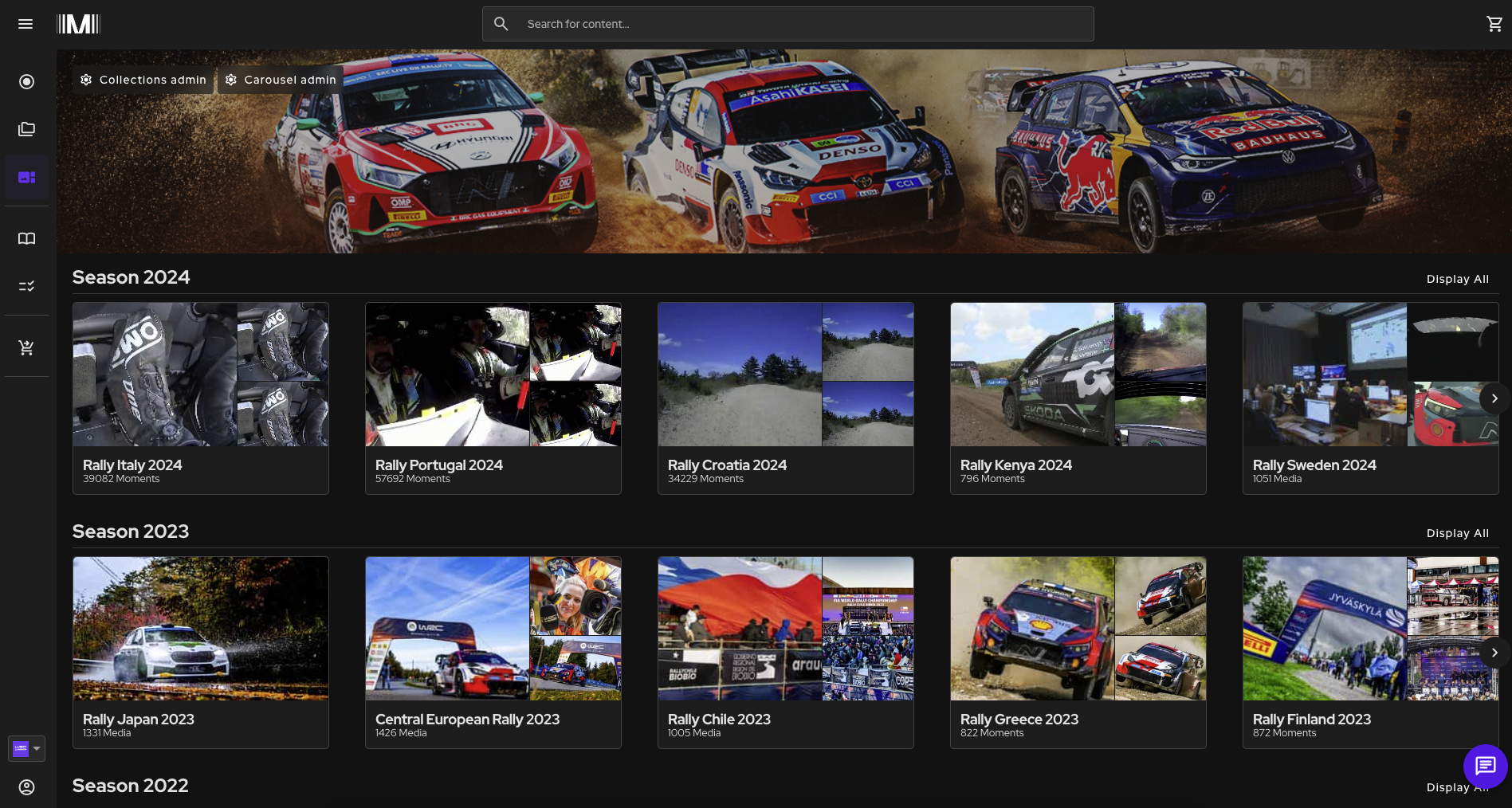The image size is (1512, 808).
Task: Open the Rally Portugal 2024 collection card
Action: coord(493,398)
